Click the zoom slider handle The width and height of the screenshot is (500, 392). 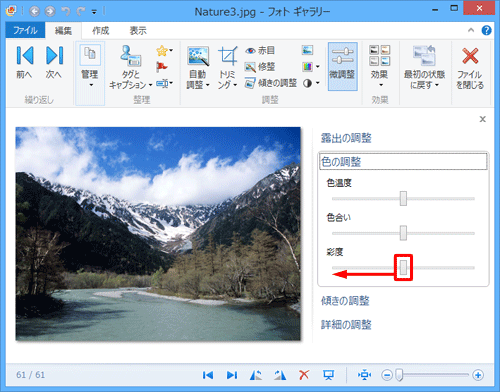click(x=399, y=375)
